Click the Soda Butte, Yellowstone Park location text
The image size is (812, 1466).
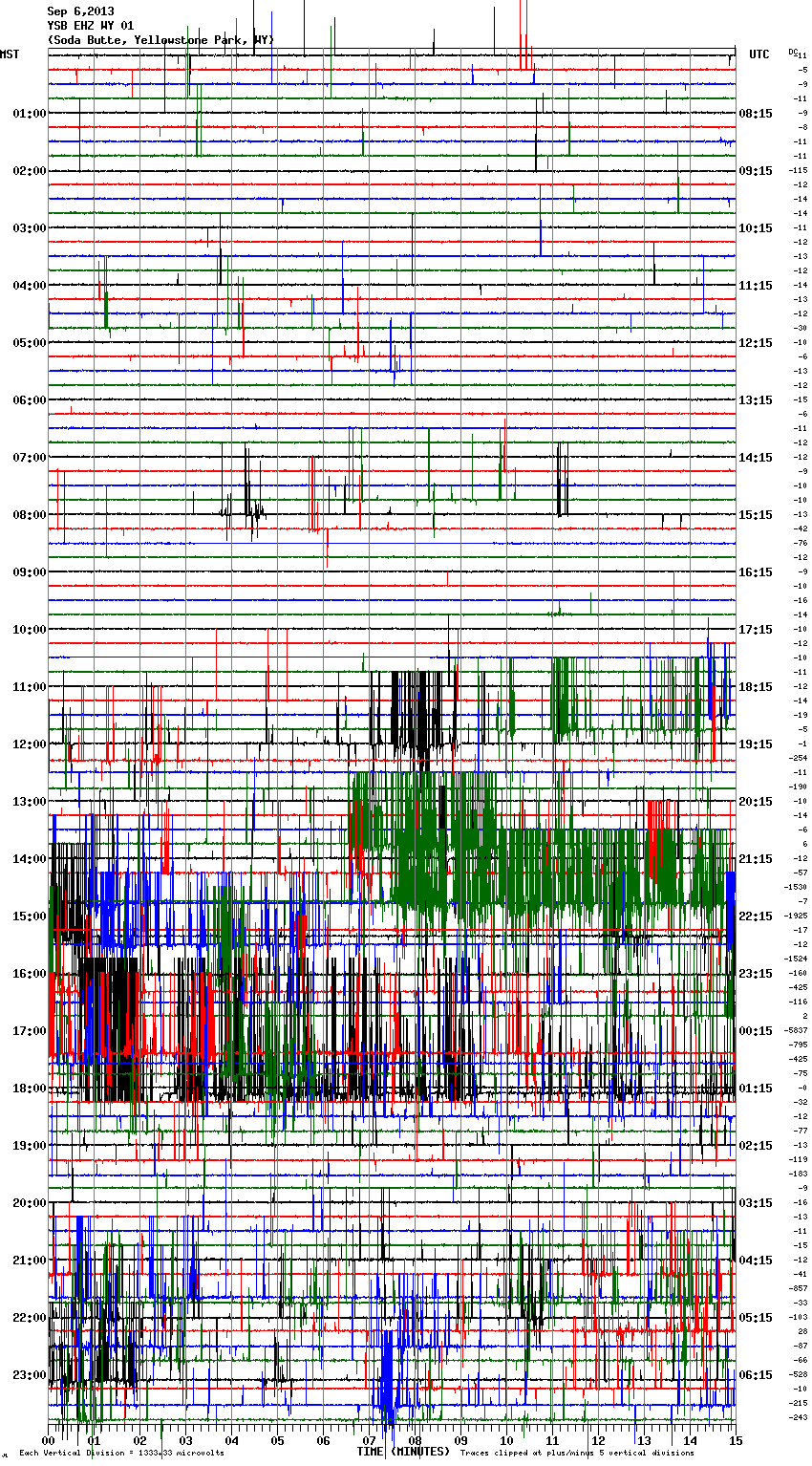click(x=160, y=40)
